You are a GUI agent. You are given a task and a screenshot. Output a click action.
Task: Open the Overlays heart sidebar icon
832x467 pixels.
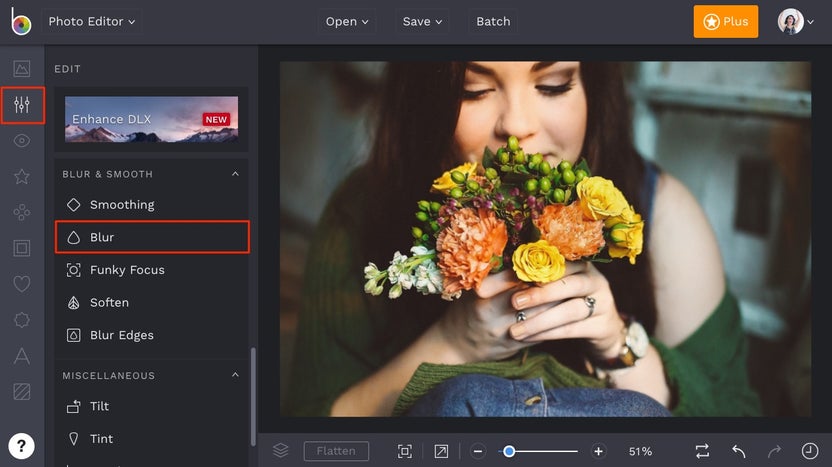click(22, 284)
